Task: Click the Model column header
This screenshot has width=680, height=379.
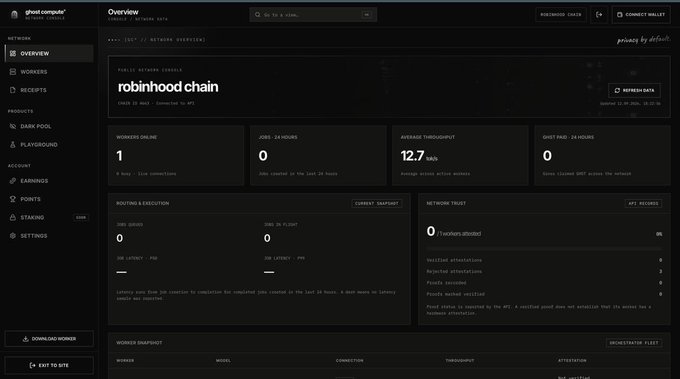Action: [x=223, y=361]
